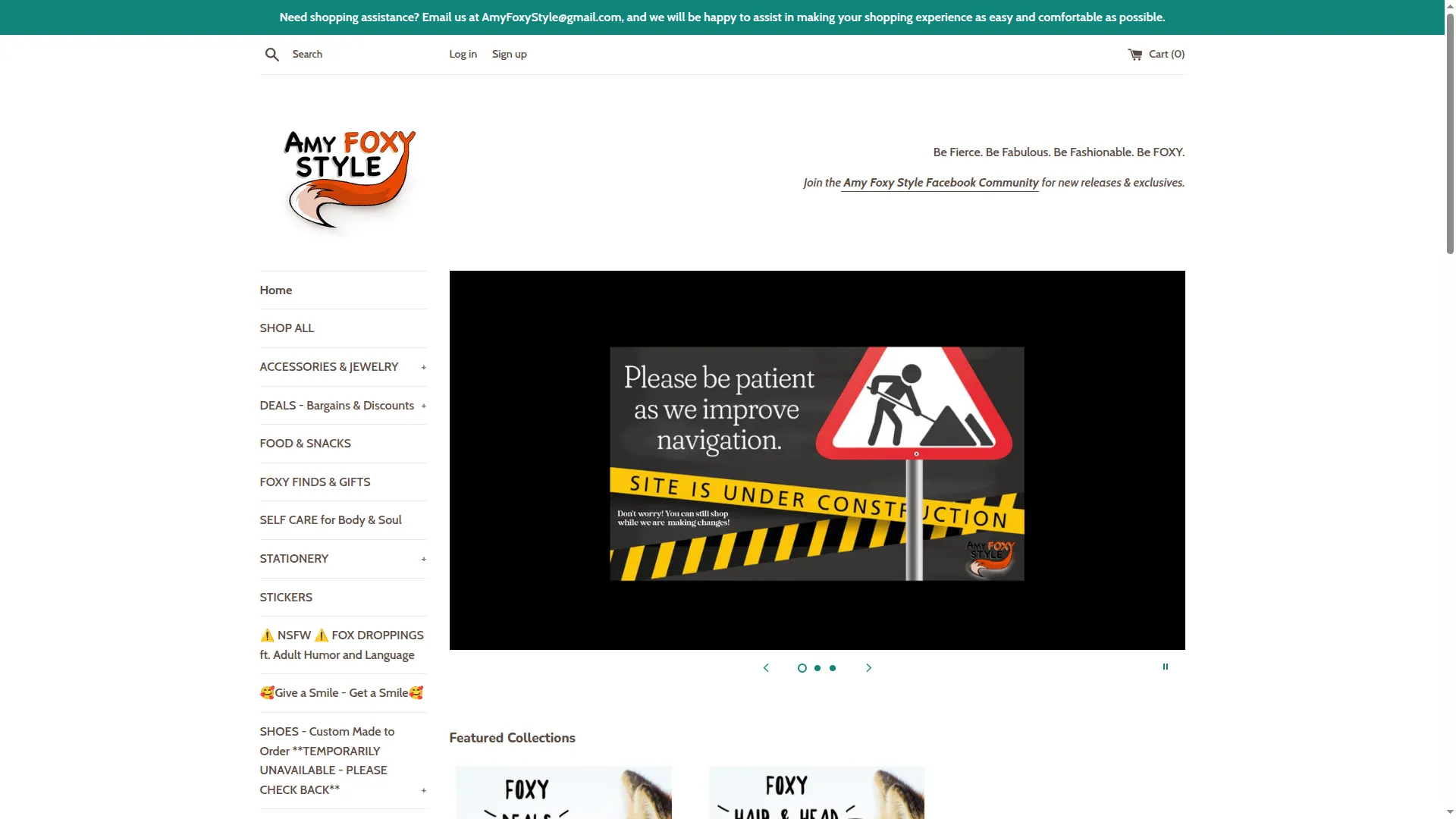This screenshot has width=1456, height=819.
Task: Select the second slideshow dot
Action: point(817,668)
